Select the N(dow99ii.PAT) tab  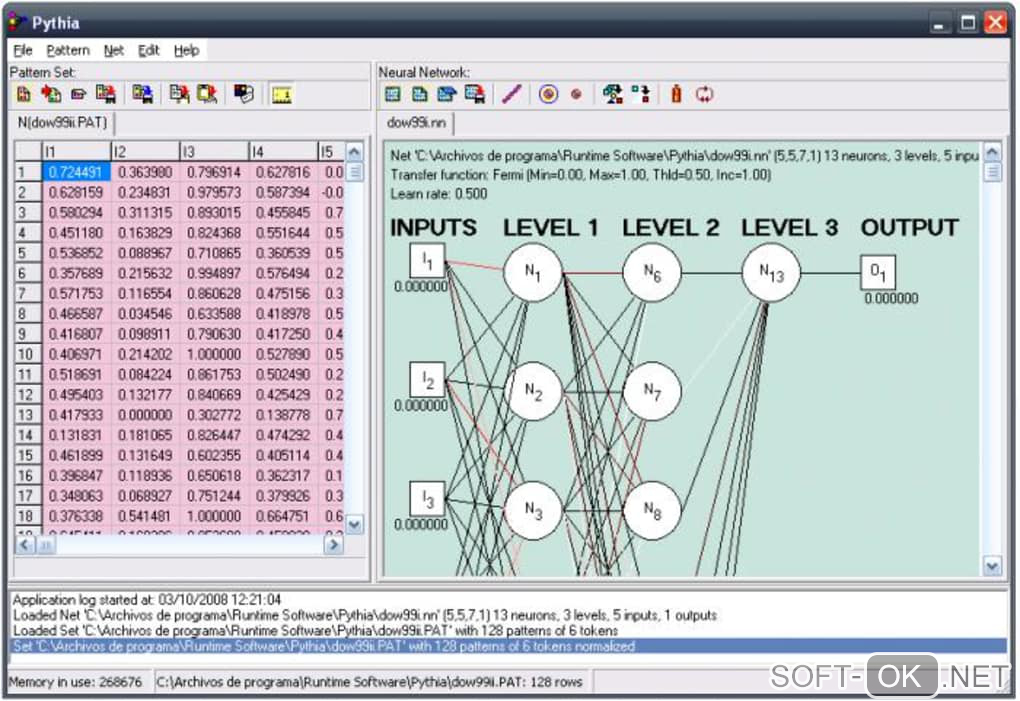pyautogui.click(x=62, y=122)
